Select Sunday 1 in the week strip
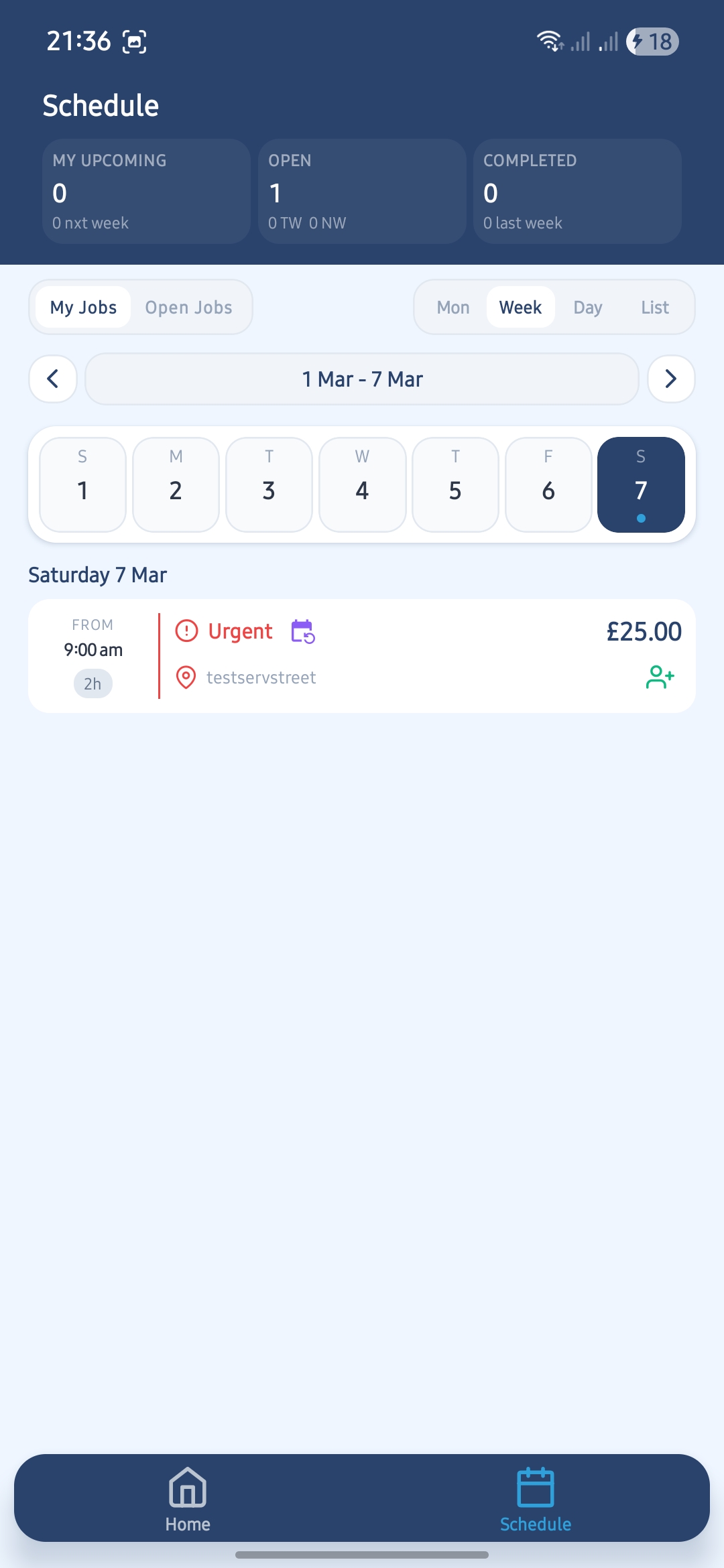The image size is (724, 1568). pyautogui.click(x=82, y=484)
